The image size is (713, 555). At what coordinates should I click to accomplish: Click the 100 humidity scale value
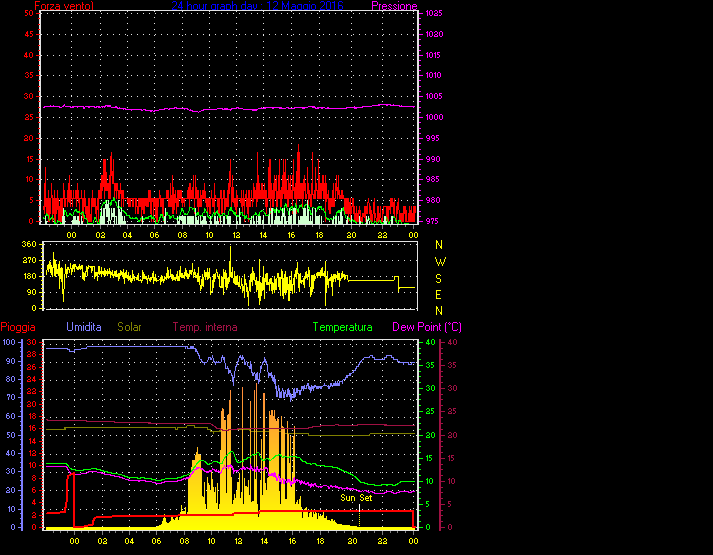pos(10,342)
